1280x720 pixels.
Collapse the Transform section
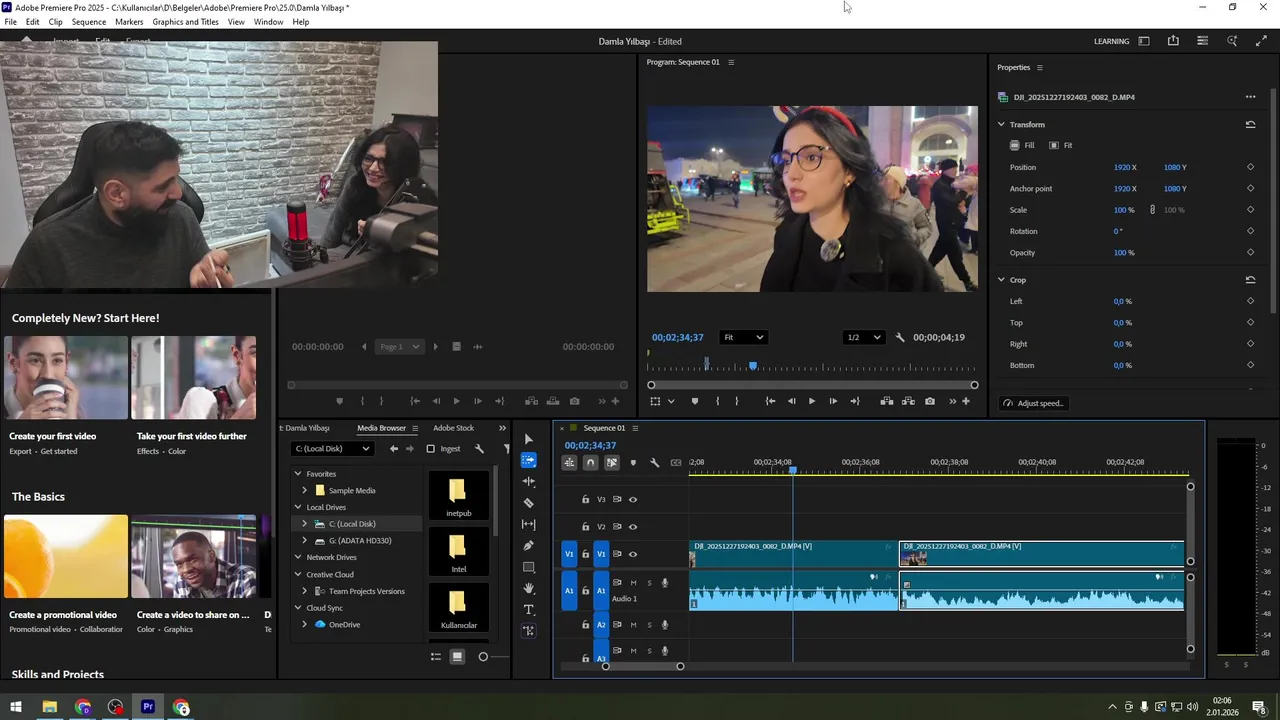click(1001, 125)
